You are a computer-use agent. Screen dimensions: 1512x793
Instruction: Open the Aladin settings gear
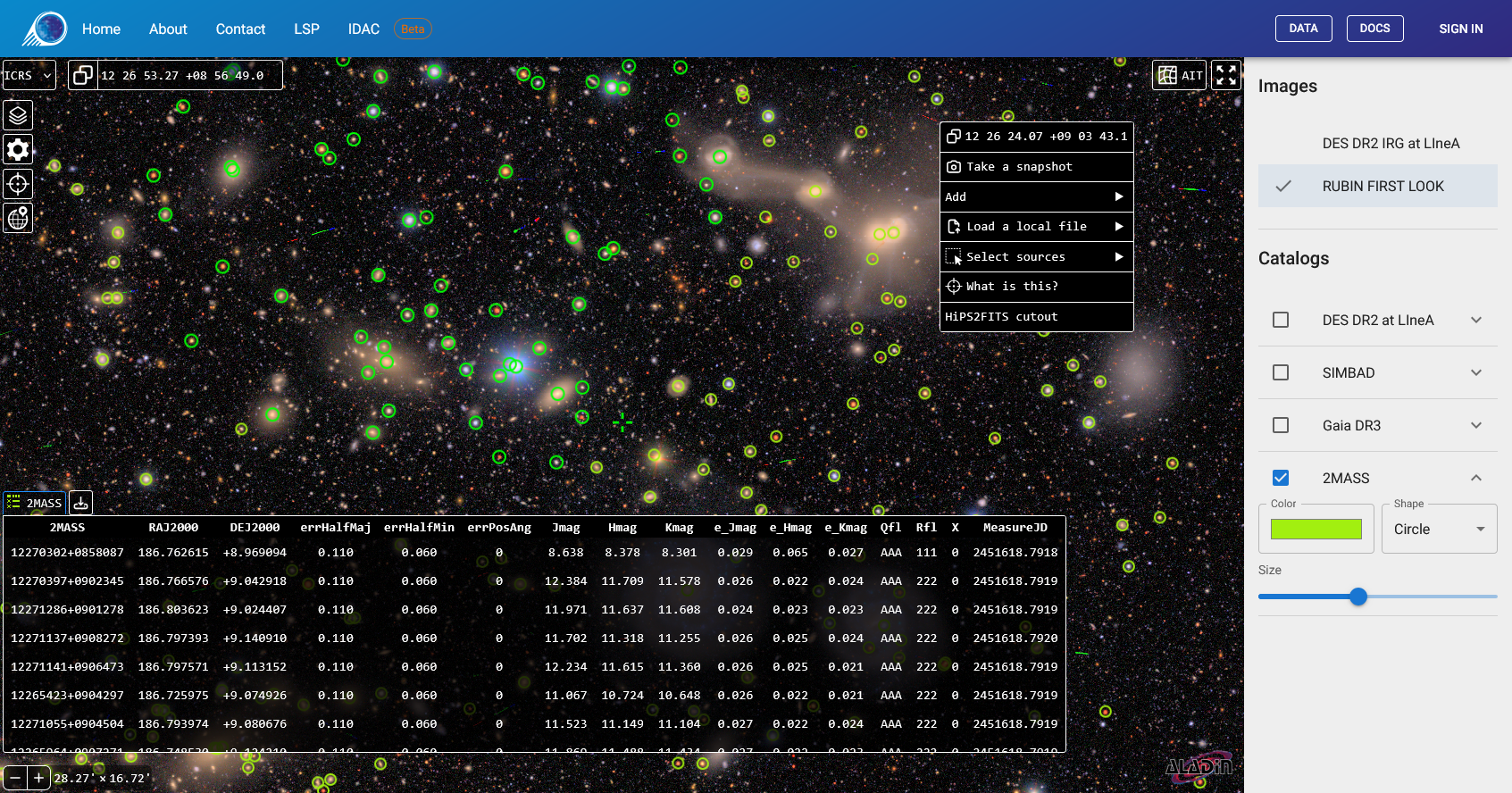(18, 149)
